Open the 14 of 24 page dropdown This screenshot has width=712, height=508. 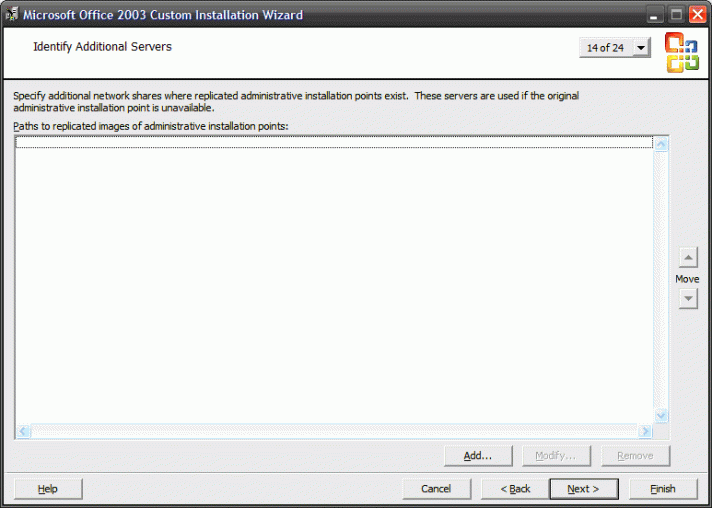coord(615,48)
